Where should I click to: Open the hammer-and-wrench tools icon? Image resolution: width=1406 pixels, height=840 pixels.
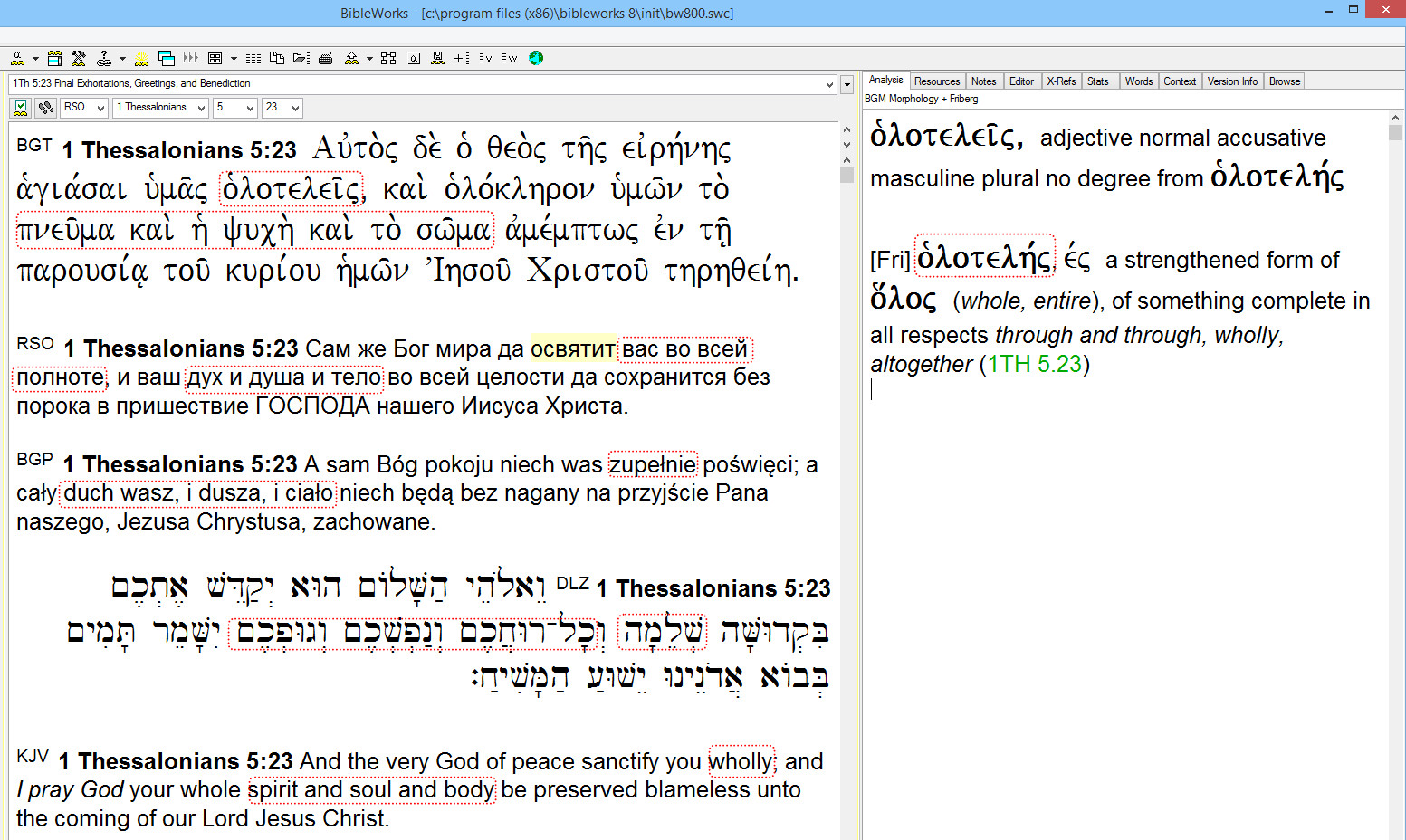click(79, 58)
